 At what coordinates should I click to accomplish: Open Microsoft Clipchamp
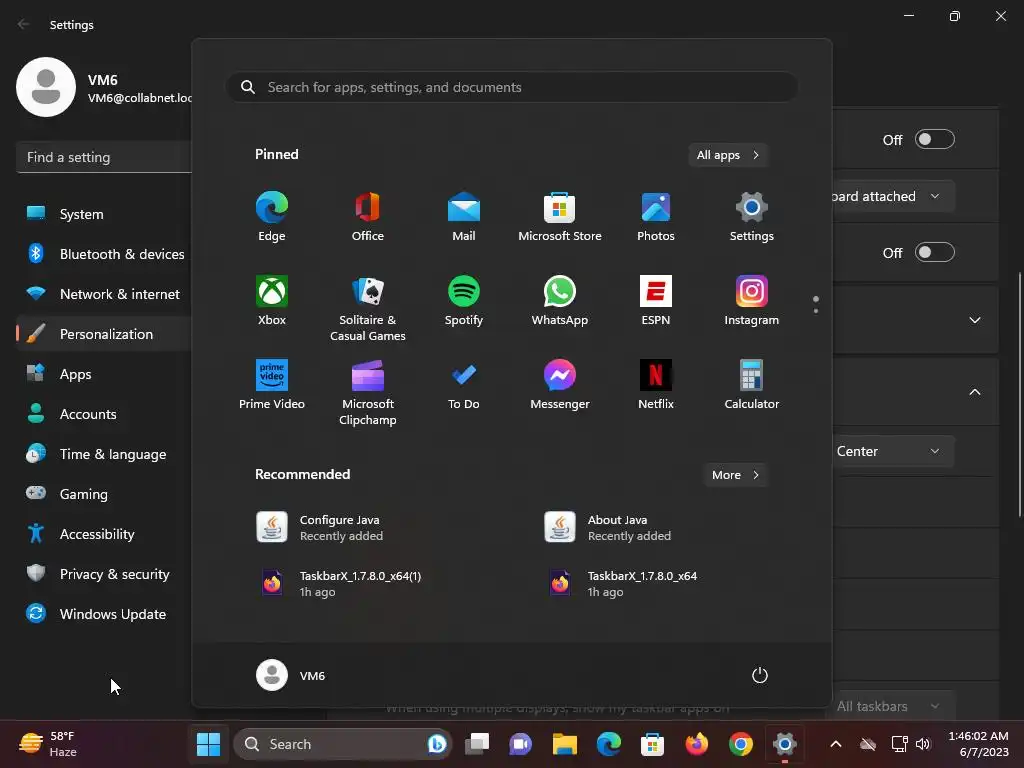(x=368, y=392)
